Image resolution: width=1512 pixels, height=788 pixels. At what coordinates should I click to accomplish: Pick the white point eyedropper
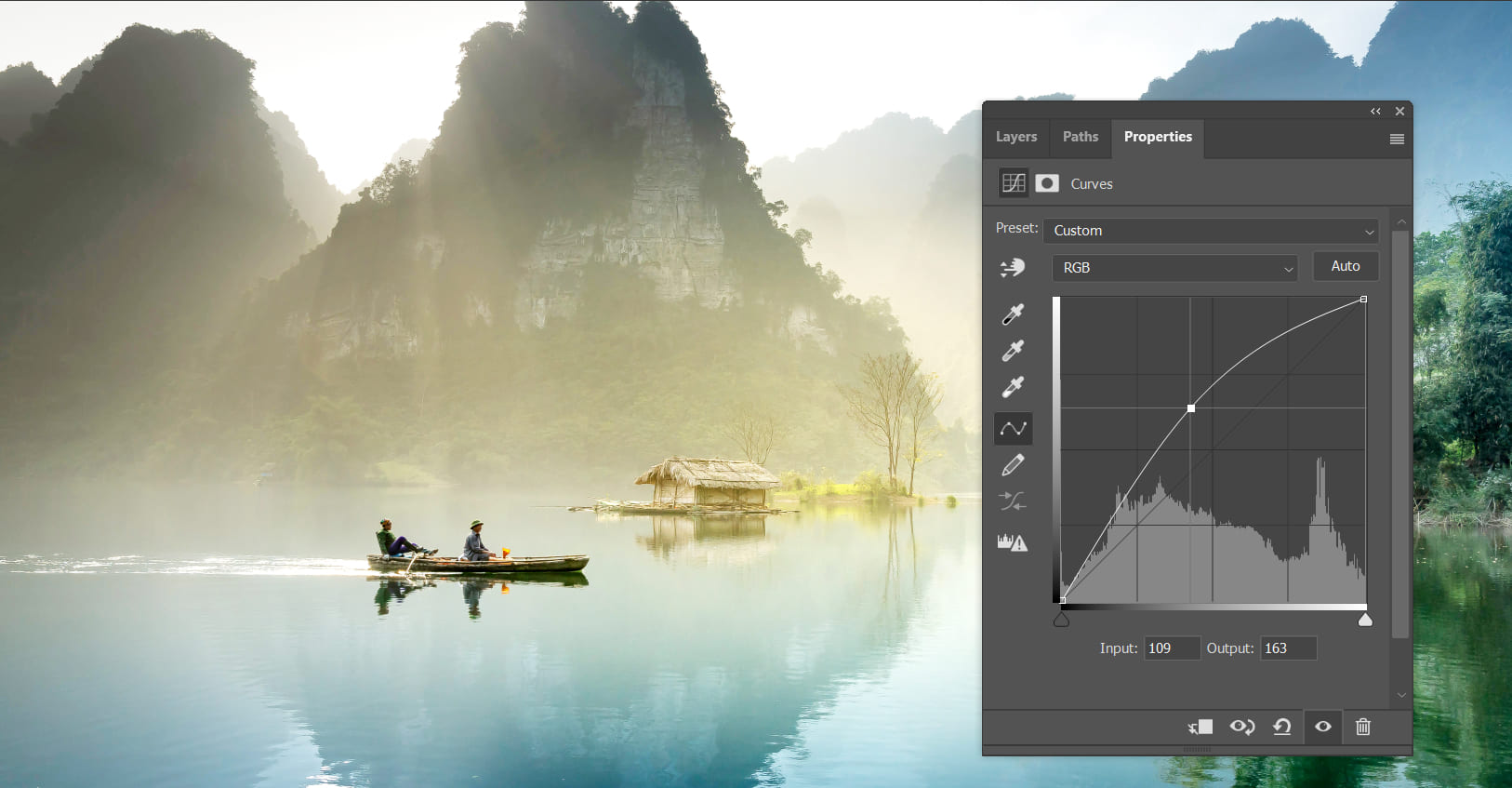click(x=1013, y=387)
